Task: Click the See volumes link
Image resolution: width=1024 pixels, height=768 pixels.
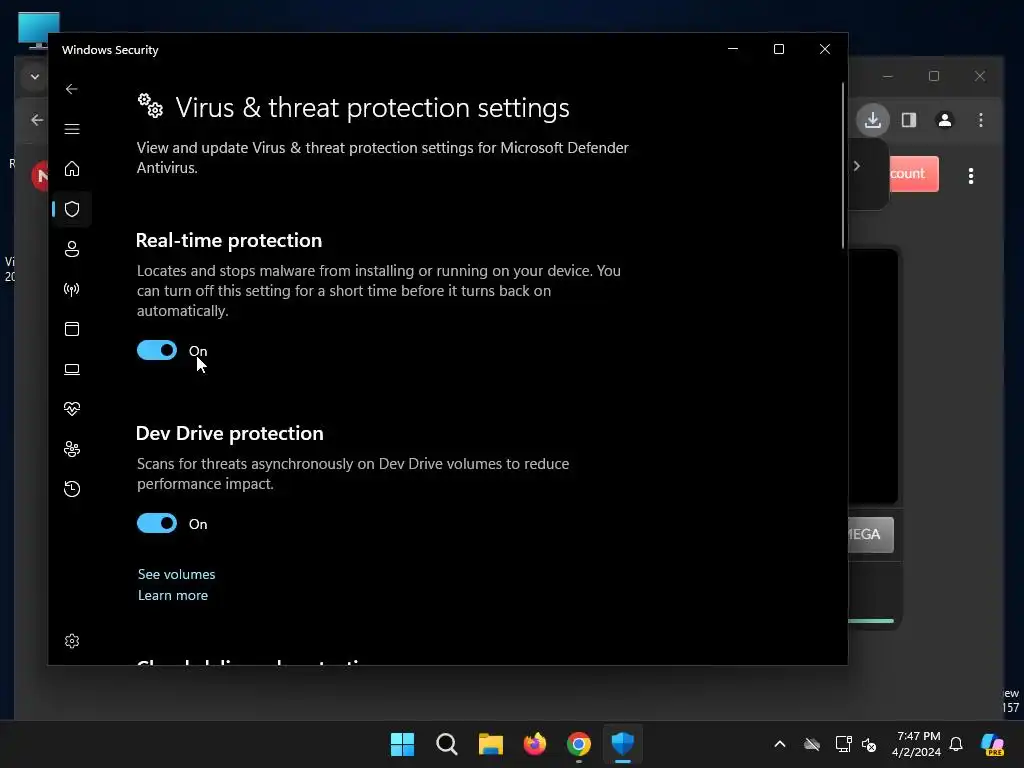Action: (x=176, y=574)
